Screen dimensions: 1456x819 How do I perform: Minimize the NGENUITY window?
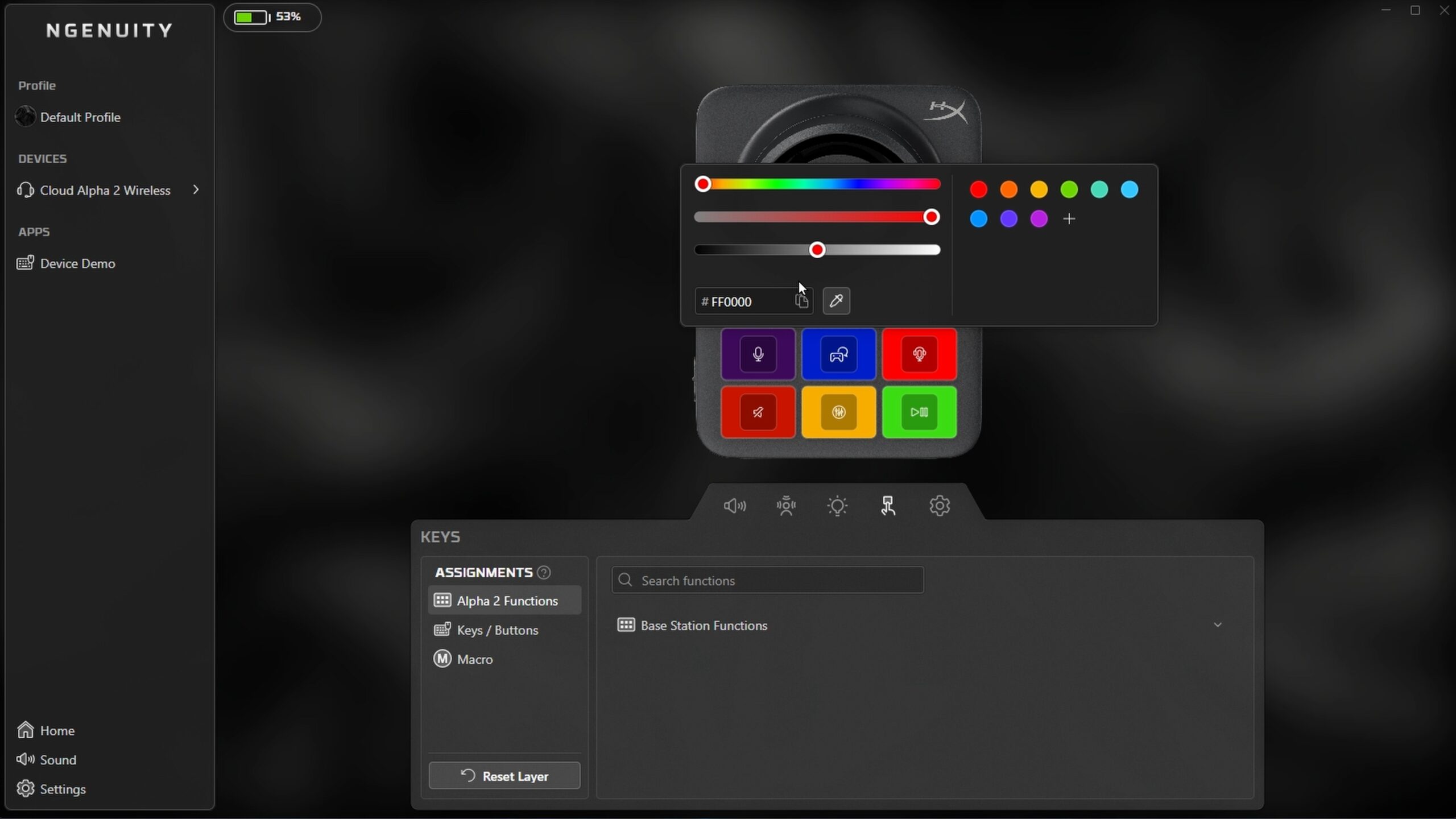pyautogui.click(x=1386, y=11)
